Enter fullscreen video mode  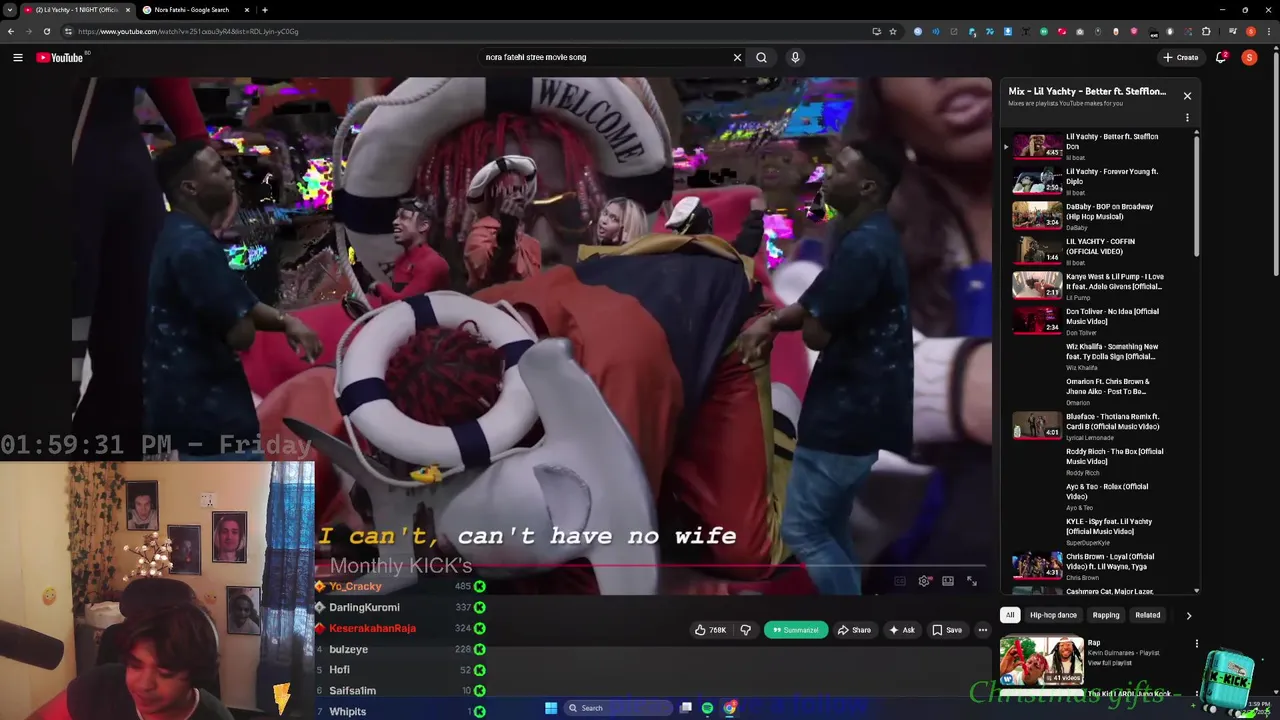coord(971,581)
